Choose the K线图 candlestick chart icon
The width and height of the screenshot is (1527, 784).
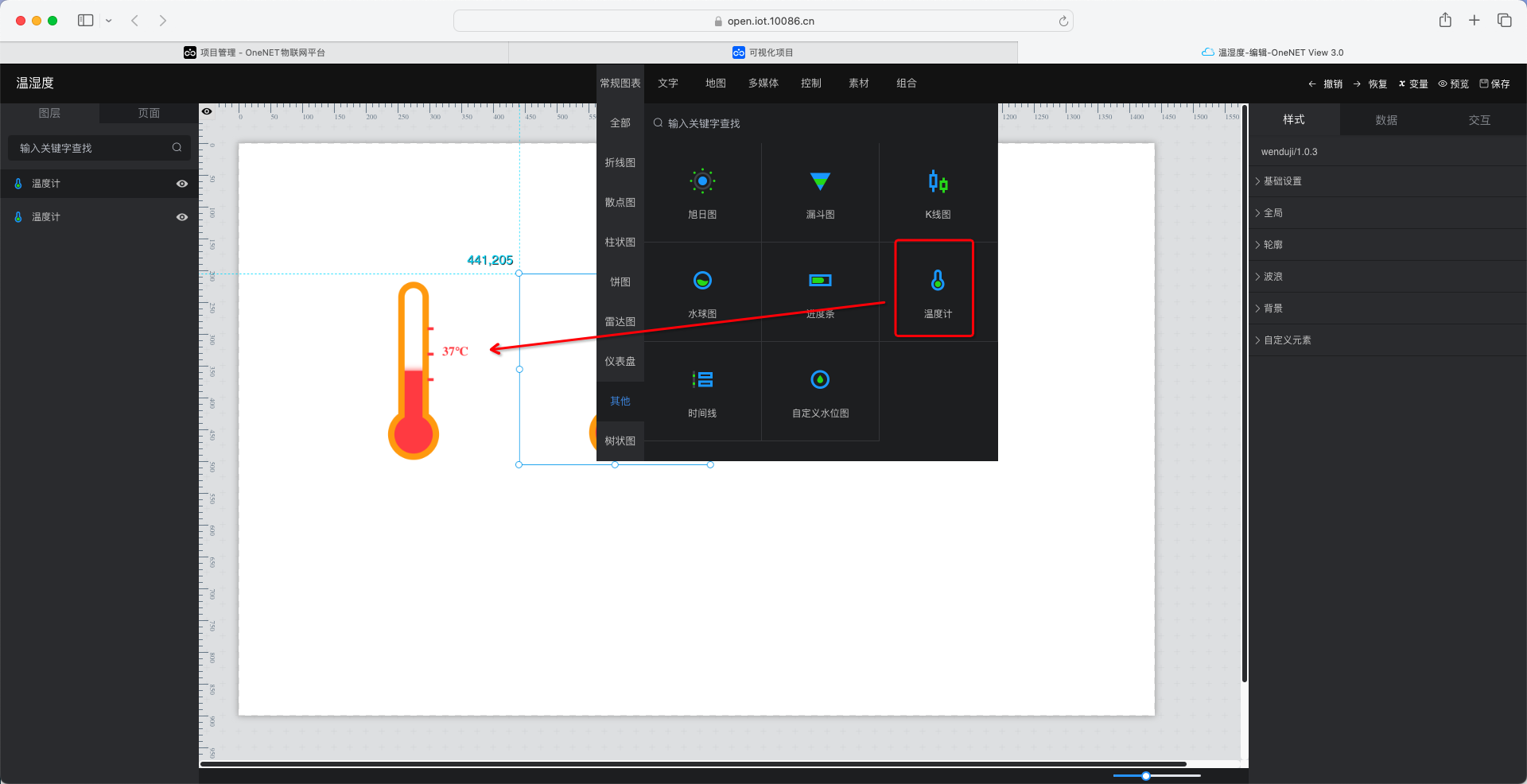click(938, 182)
